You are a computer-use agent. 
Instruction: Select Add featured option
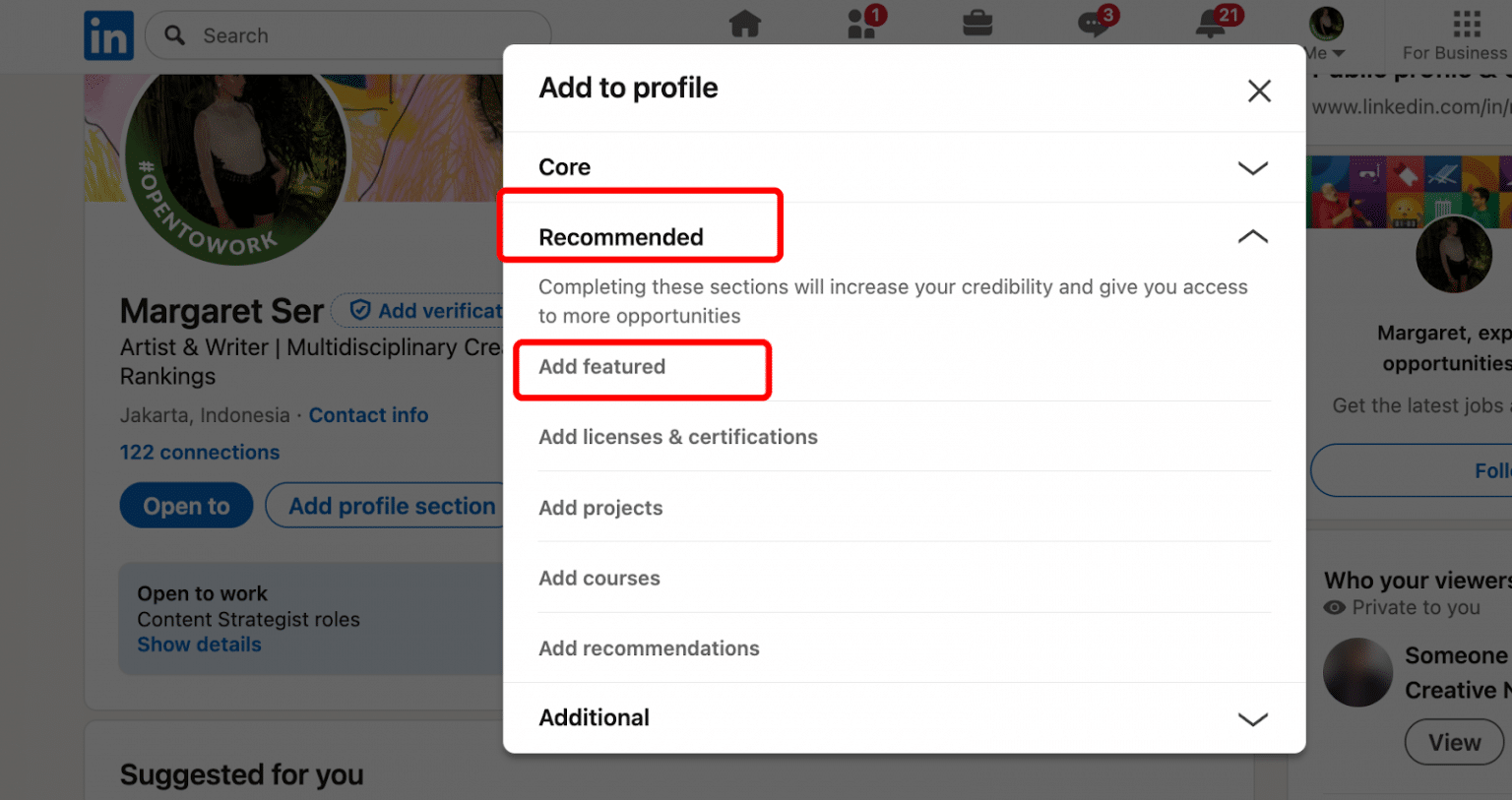point(602,367)
